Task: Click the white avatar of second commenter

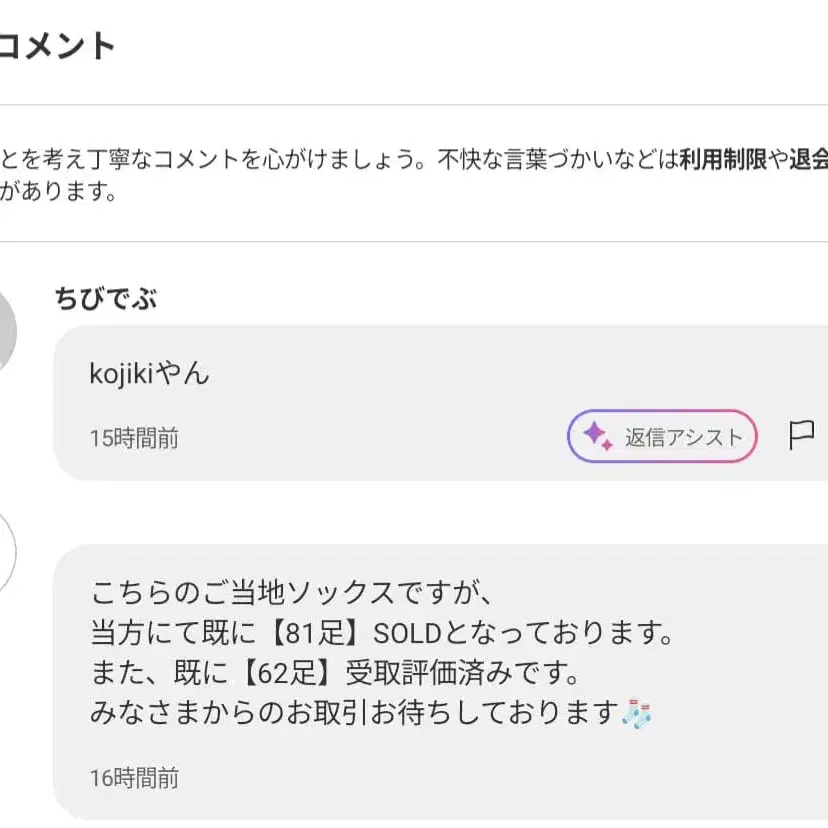Action: coord(5,552)
